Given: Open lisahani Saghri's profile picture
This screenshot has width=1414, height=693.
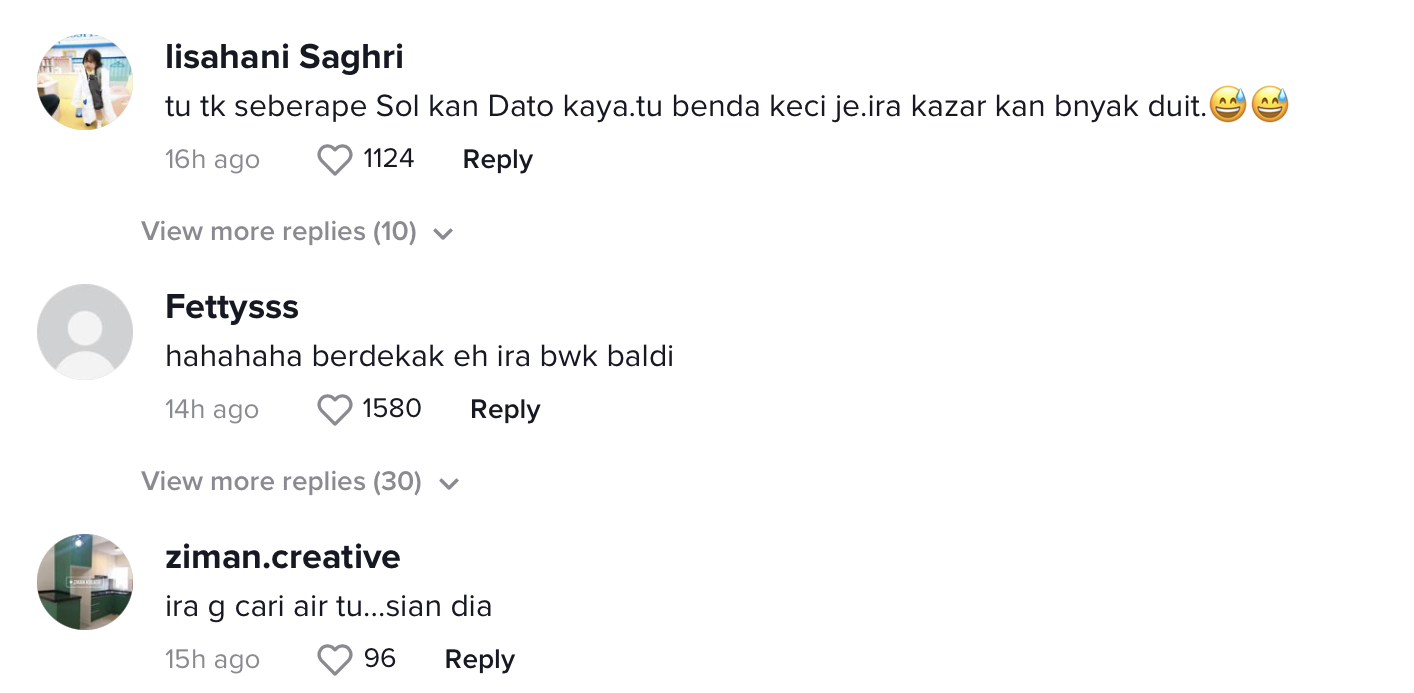Looking at the screenshot, I should pyautogui.click(x=85, y=82).
